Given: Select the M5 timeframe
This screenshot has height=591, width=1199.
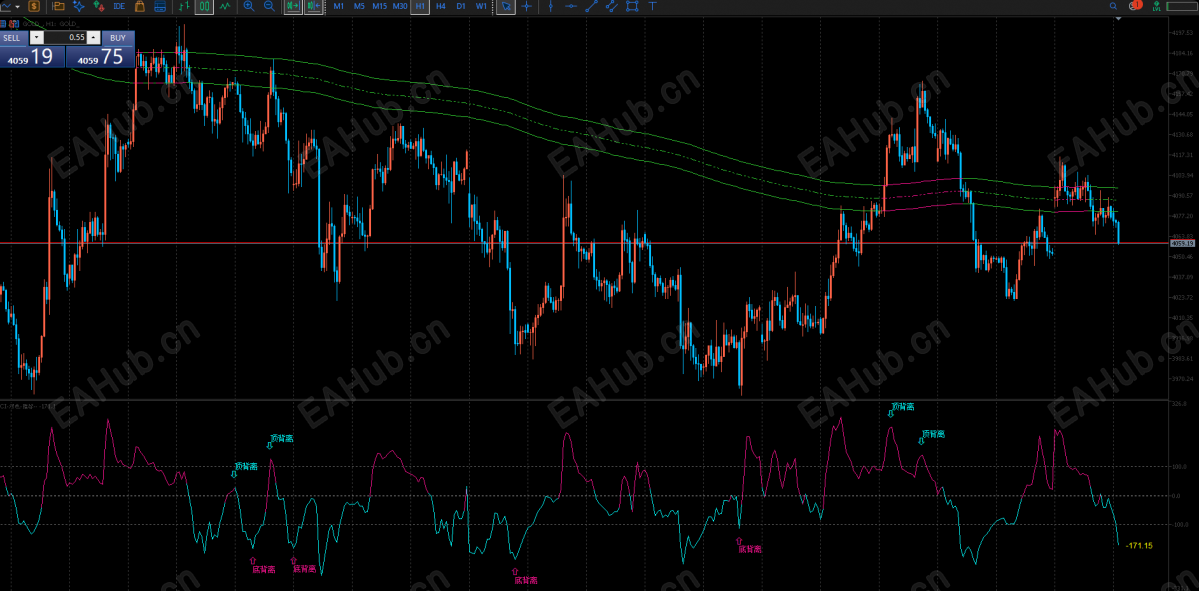Looking at the screenshot, I should [359, 6].
